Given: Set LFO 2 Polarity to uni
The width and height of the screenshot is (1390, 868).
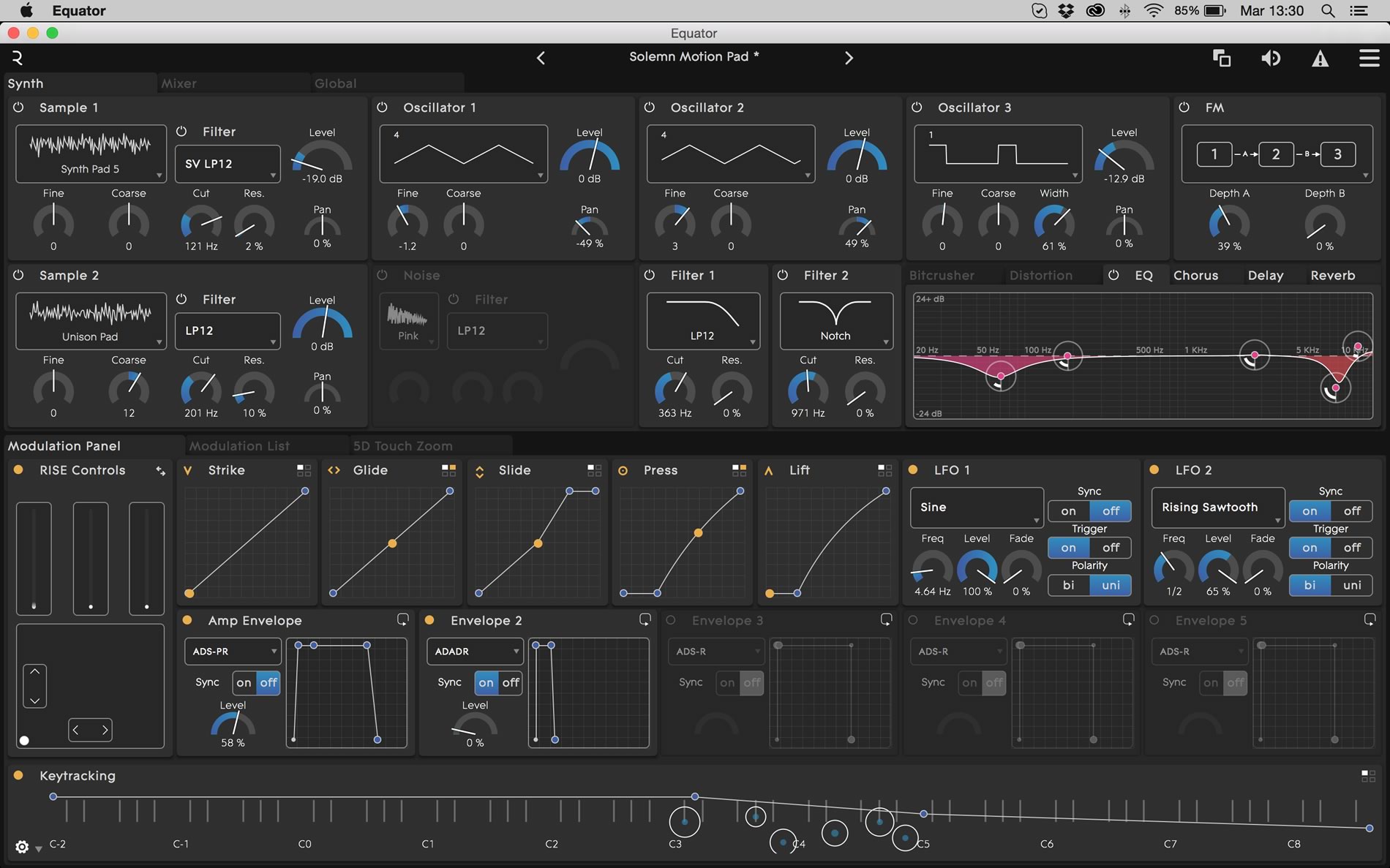Looking at the screenshot, I should click(x=1352, y=585).
